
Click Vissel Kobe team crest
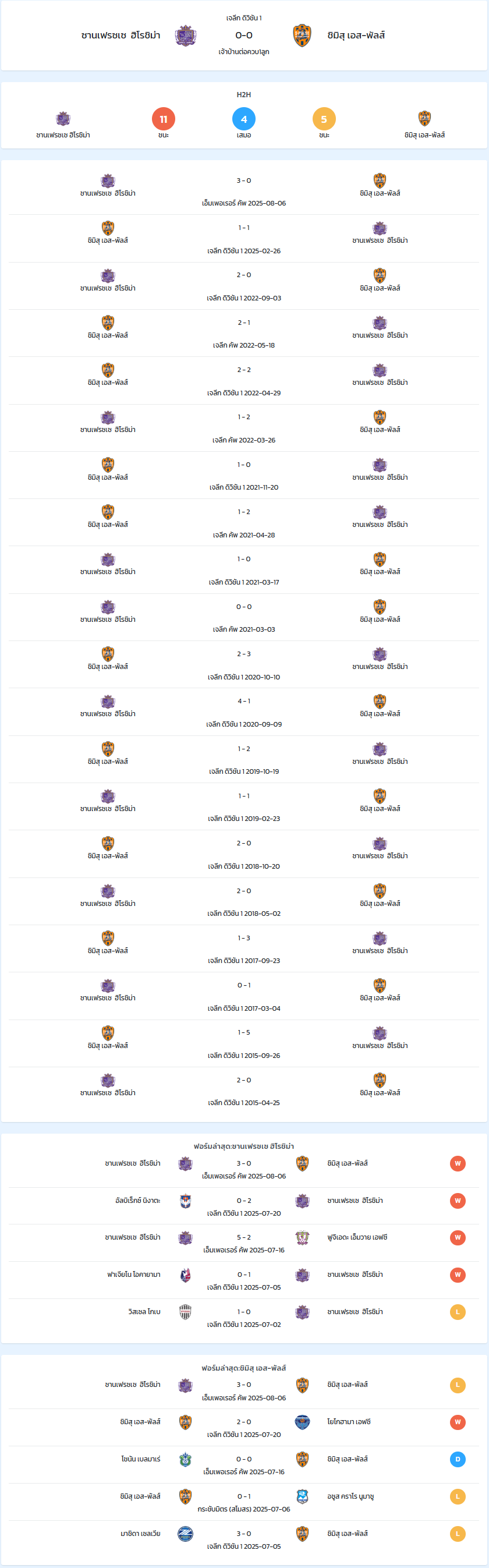click(186, 1312)
